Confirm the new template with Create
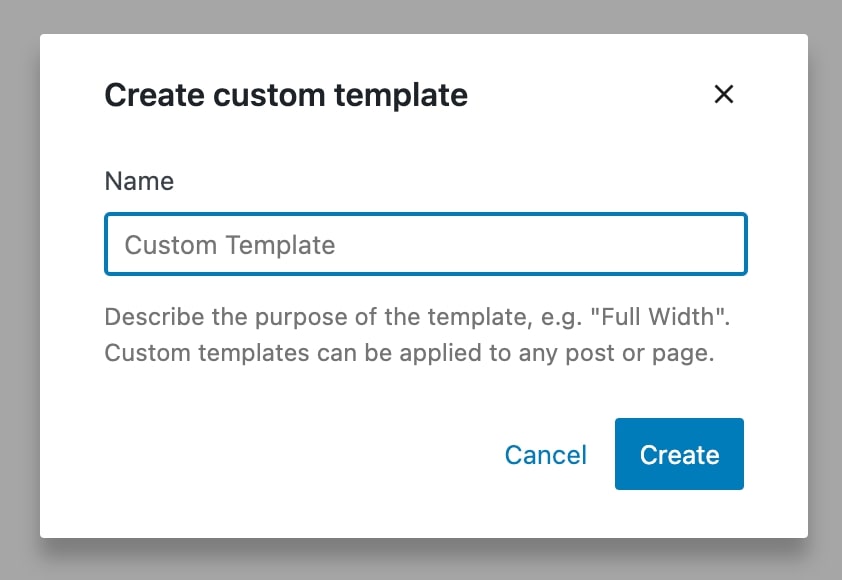The image size is (842, 580). coord(679,455)
